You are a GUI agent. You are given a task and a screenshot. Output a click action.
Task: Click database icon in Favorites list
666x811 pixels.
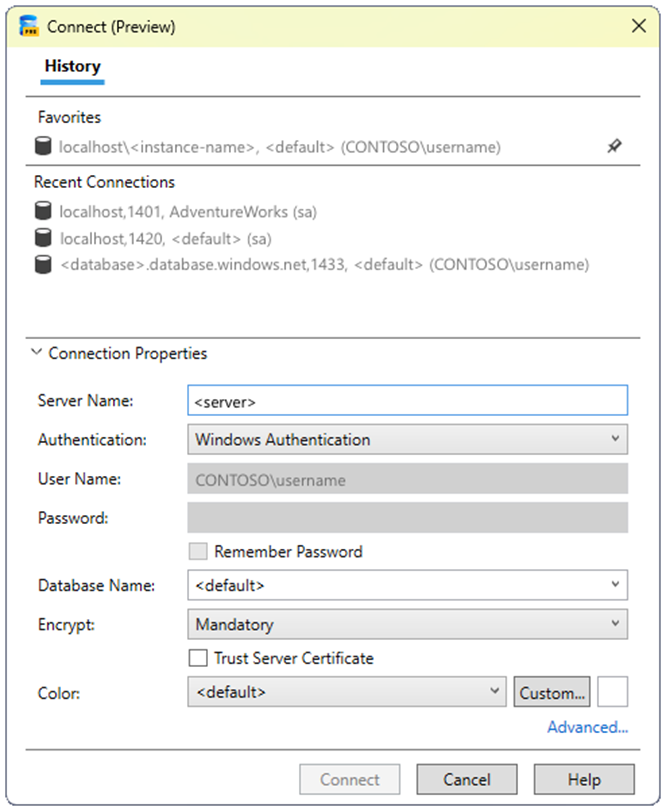point(43,146)
